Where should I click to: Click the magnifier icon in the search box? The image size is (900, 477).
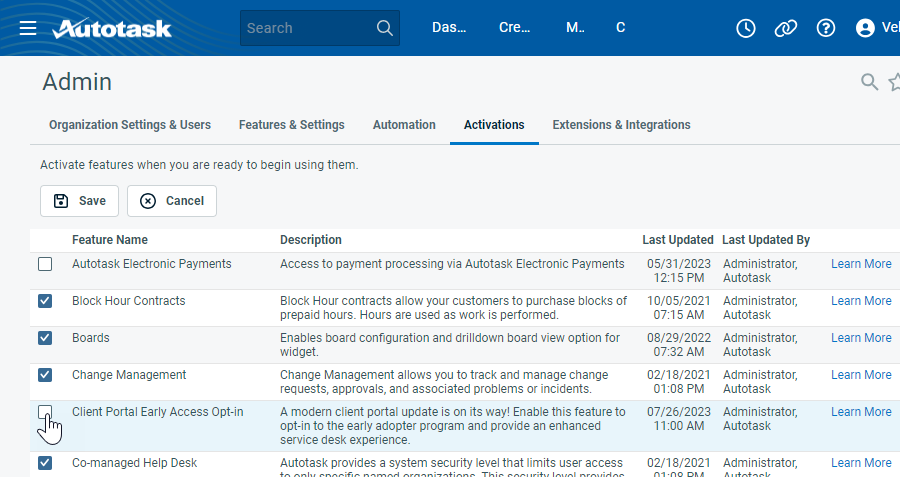tap(385, 28)
